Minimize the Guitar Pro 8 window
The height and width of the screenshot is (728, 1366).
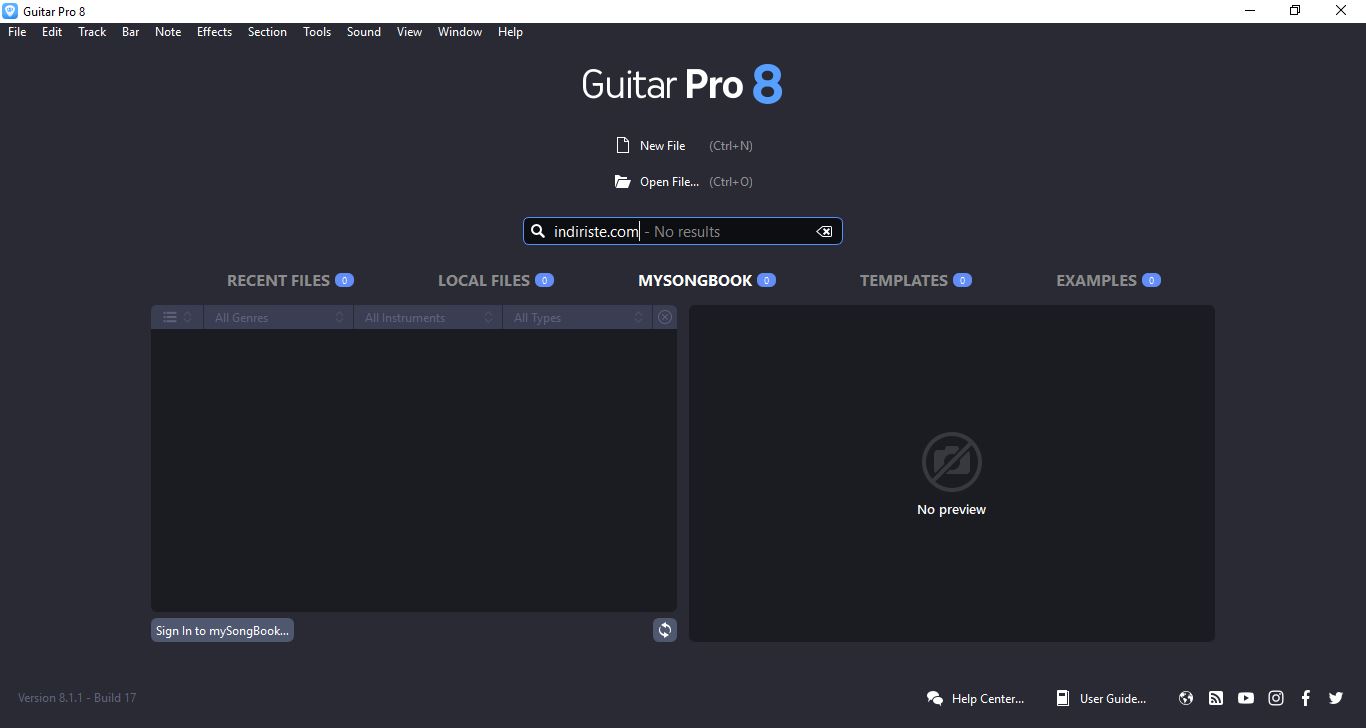pos(1249,11)
